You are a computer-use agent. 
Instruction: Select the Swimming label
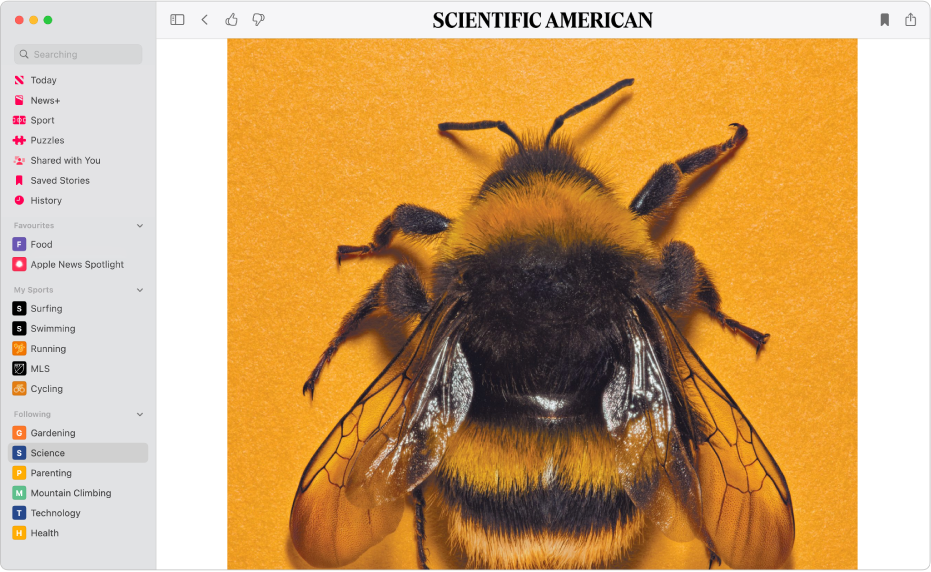click(53, 329)
